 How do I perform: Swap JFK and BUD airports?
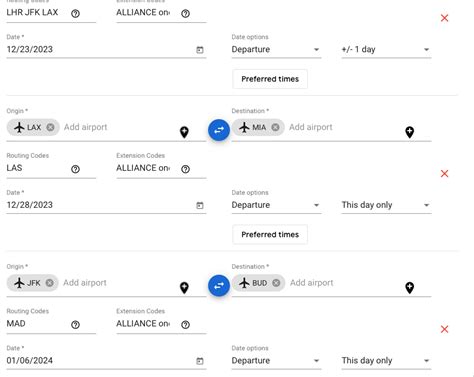pyautogui.click(x=219, y=286)
